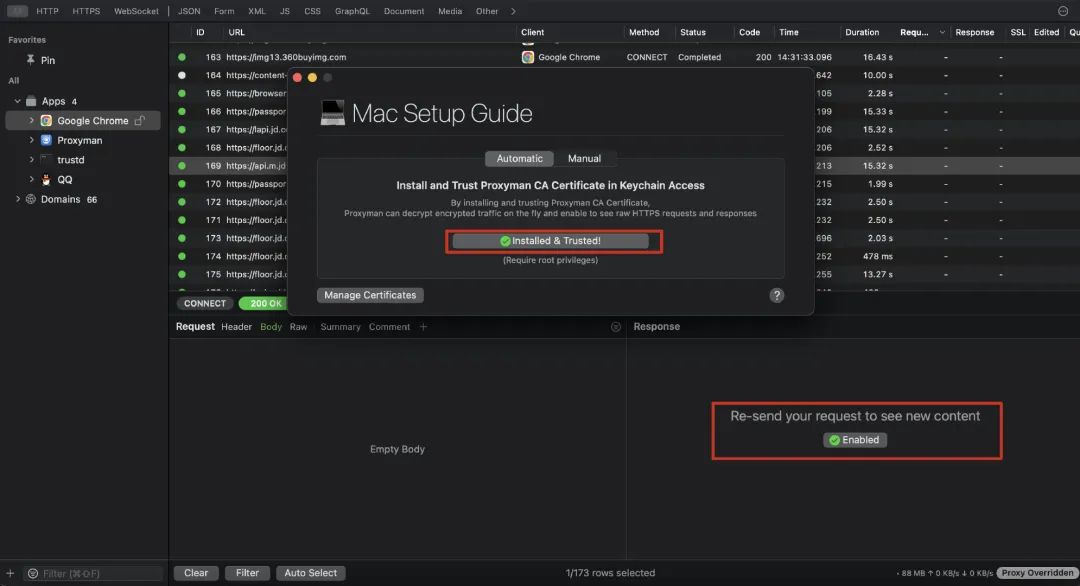Filter by CSS content type
This screenshot has height=586, width=1080.
312,11
